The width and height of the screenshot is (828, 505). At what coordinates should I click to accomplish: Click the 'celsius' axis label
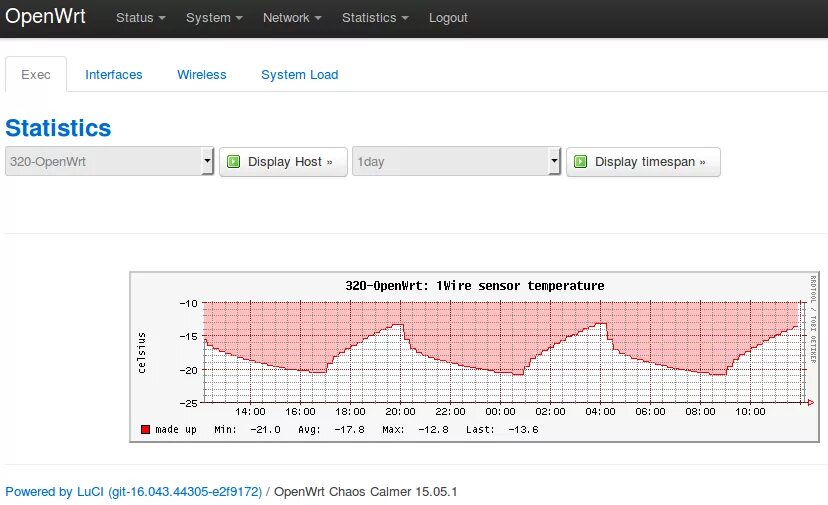tap(142, 352)
